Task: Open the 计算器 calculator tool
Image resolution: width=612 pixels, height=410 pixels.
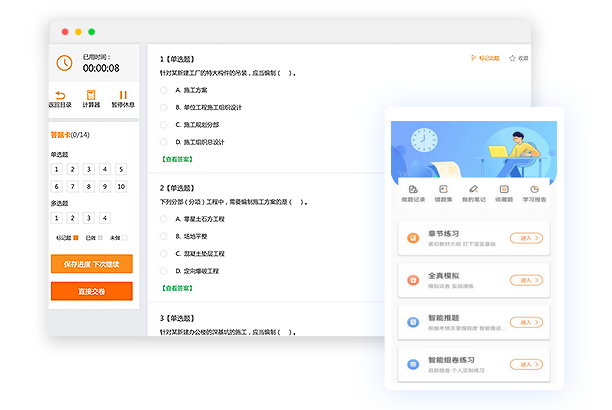Action: tap(91, 95)
